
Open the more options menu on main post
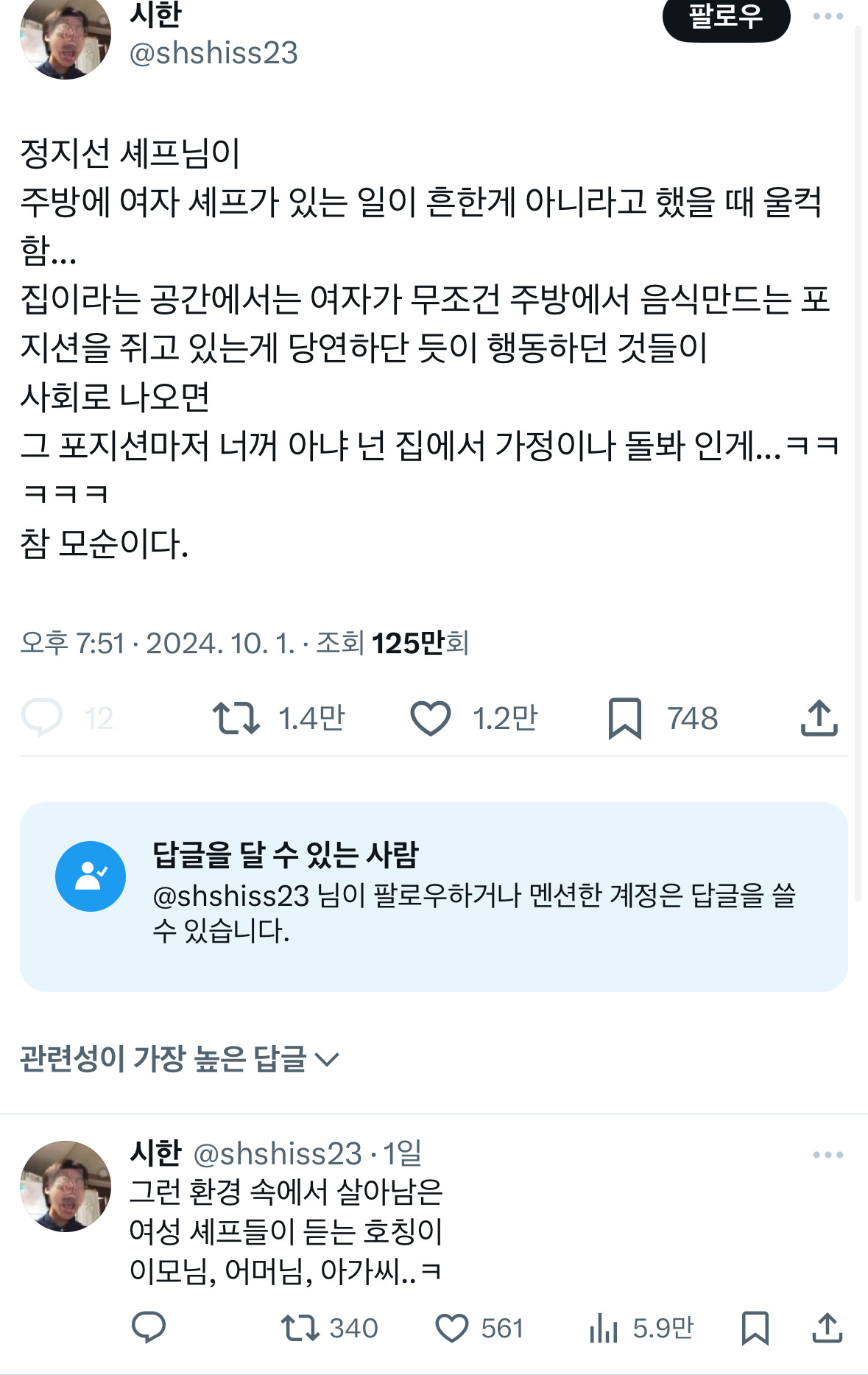828,16
